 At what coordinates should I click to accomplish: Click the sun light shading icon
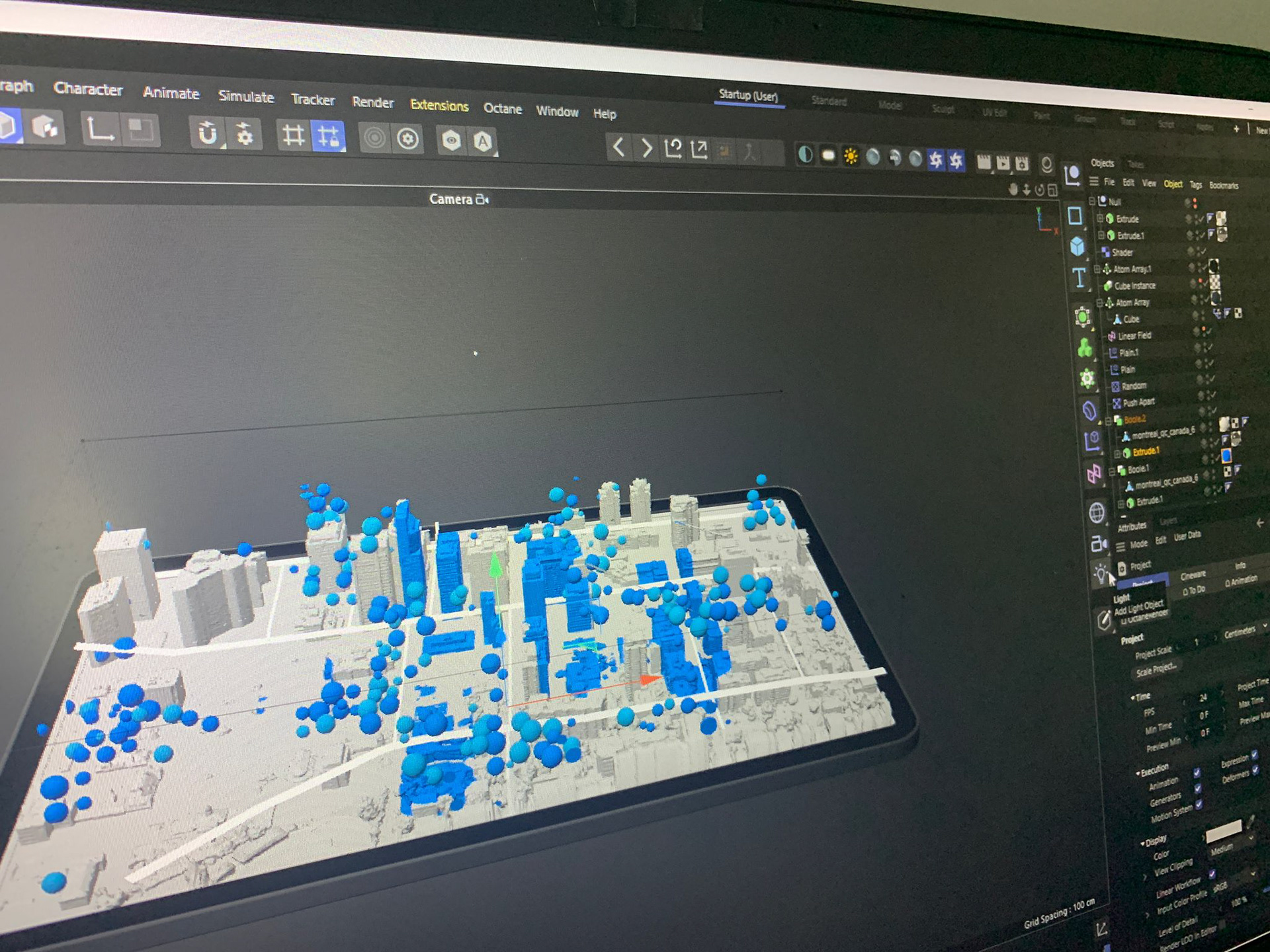851,157
